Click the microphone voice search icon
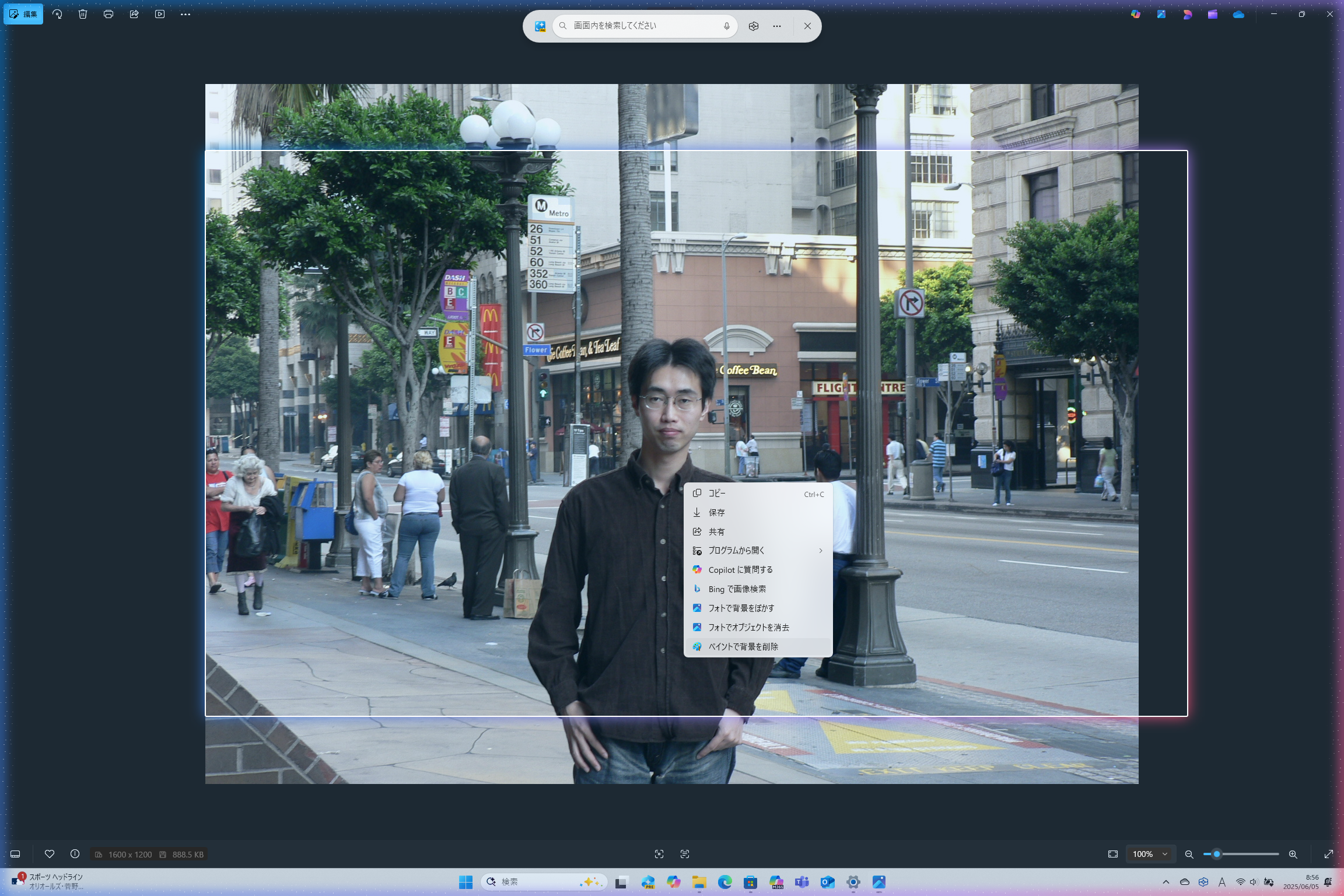Image resolution: width=1344 pixels, height=896 pixels. [726, 26]
